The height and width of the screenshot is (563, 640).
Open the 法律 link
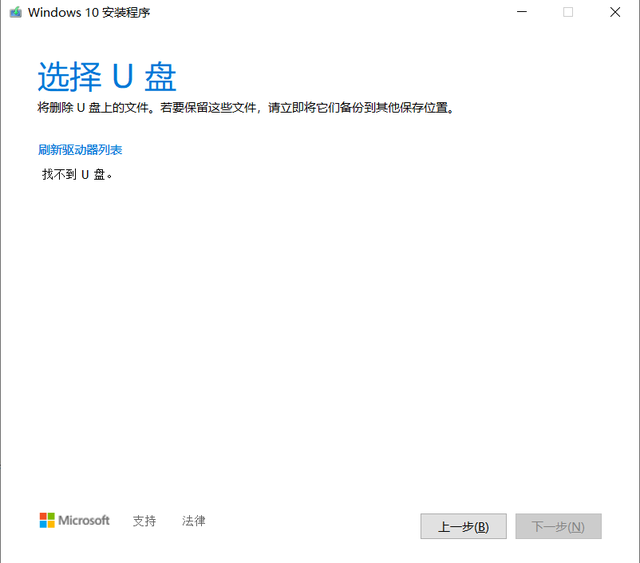[x=193, y=521]
